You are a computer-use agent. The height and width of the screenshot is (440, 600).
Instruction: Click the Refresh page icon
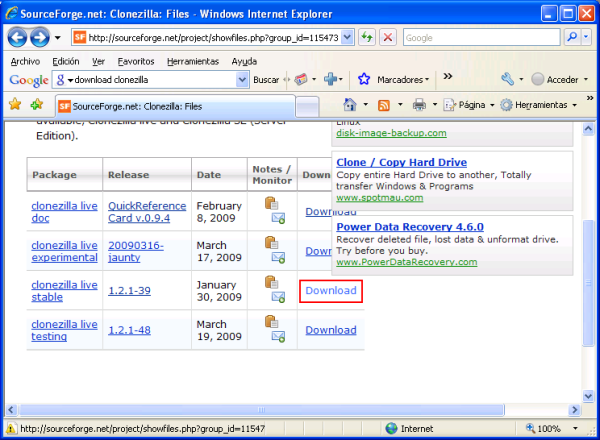366,37
